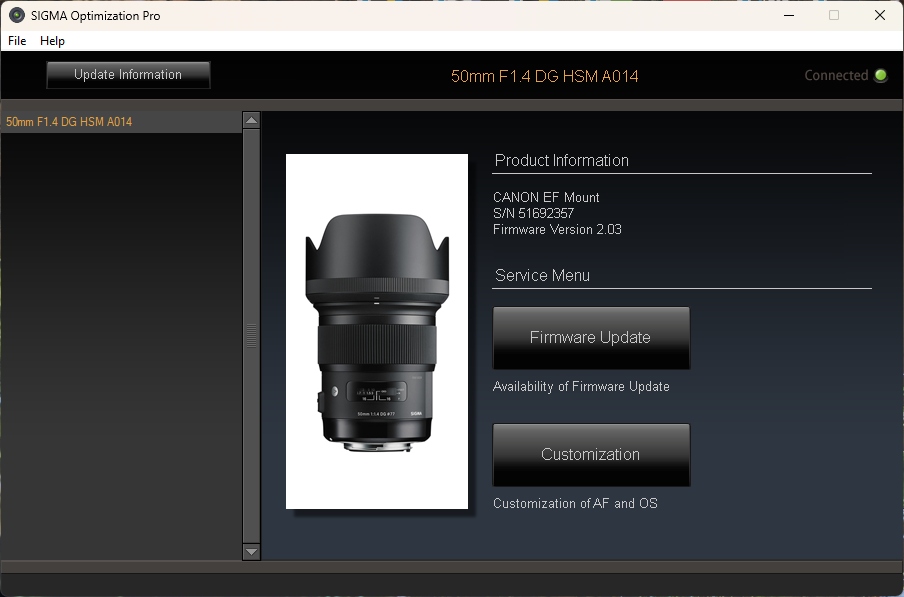Screen dimensions: 904x597
Task: Open the Help menu
Action: pyautogui.click(x=52, y=41)
